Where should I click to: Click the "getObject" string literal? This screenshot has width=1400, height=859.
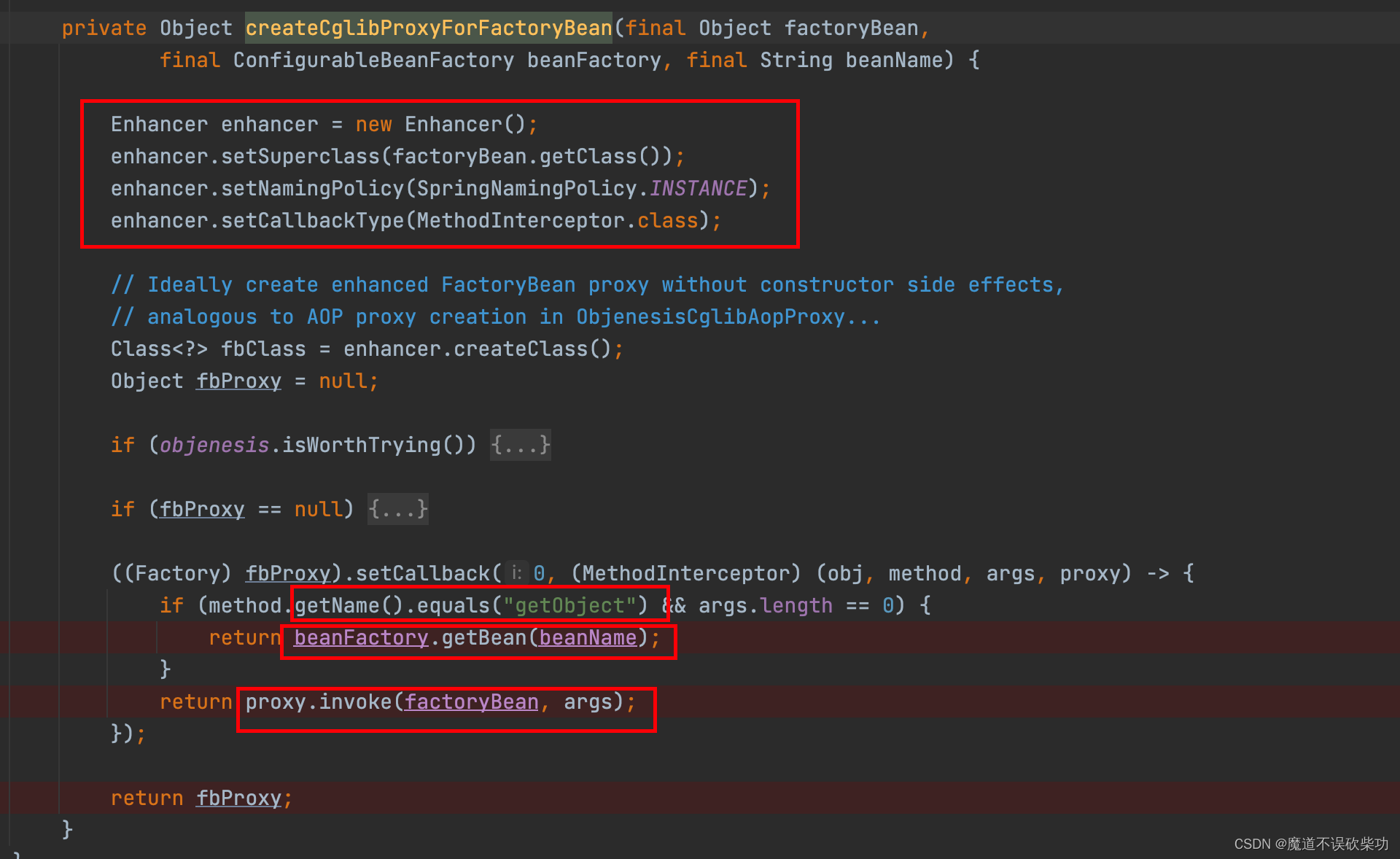pyautogui.click(x=569, y=605)
